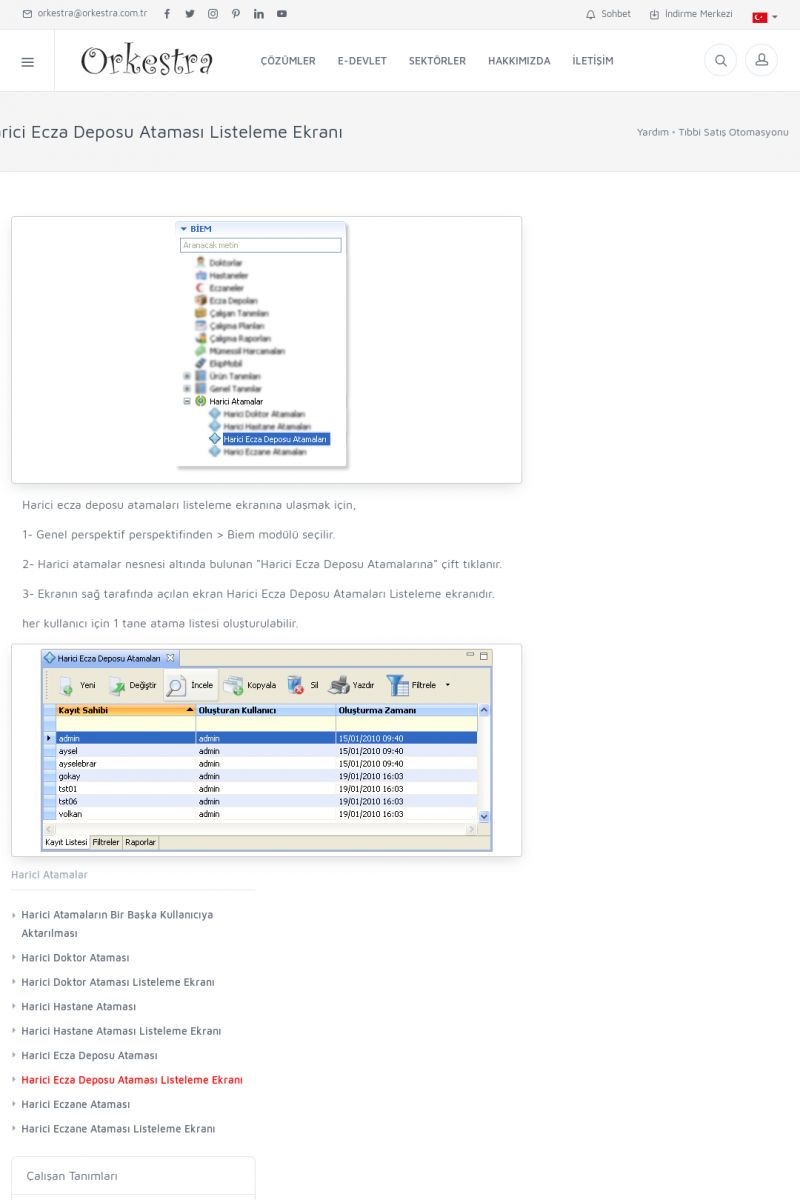Open Orkestra's Instagram page icon
Viewport: 800px width, 1200px height.
[213, 14]
